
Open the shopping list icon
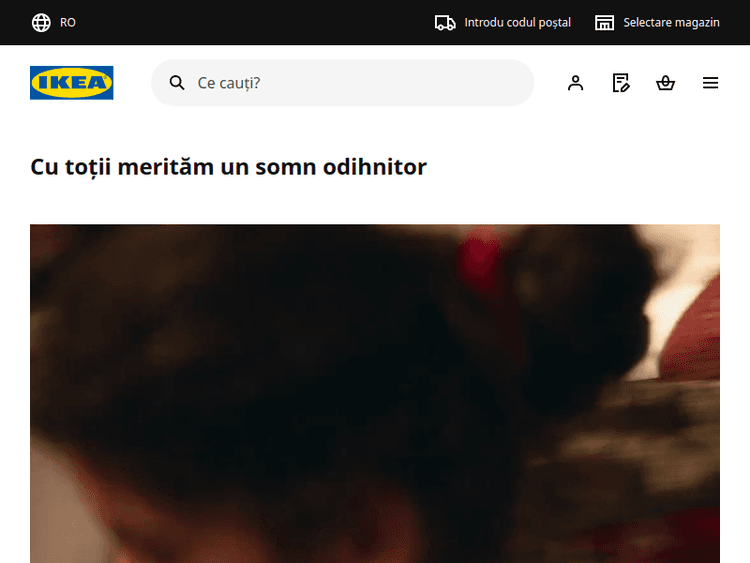[x=621, y=83]
